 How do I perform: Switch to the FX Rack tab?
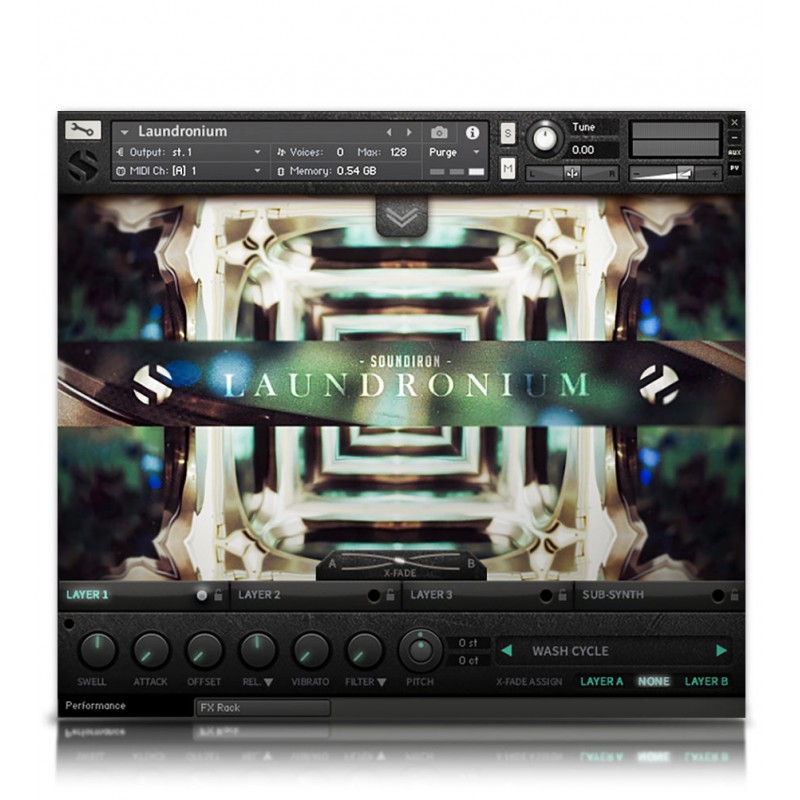pyautogui.click(x=262, y=707)
